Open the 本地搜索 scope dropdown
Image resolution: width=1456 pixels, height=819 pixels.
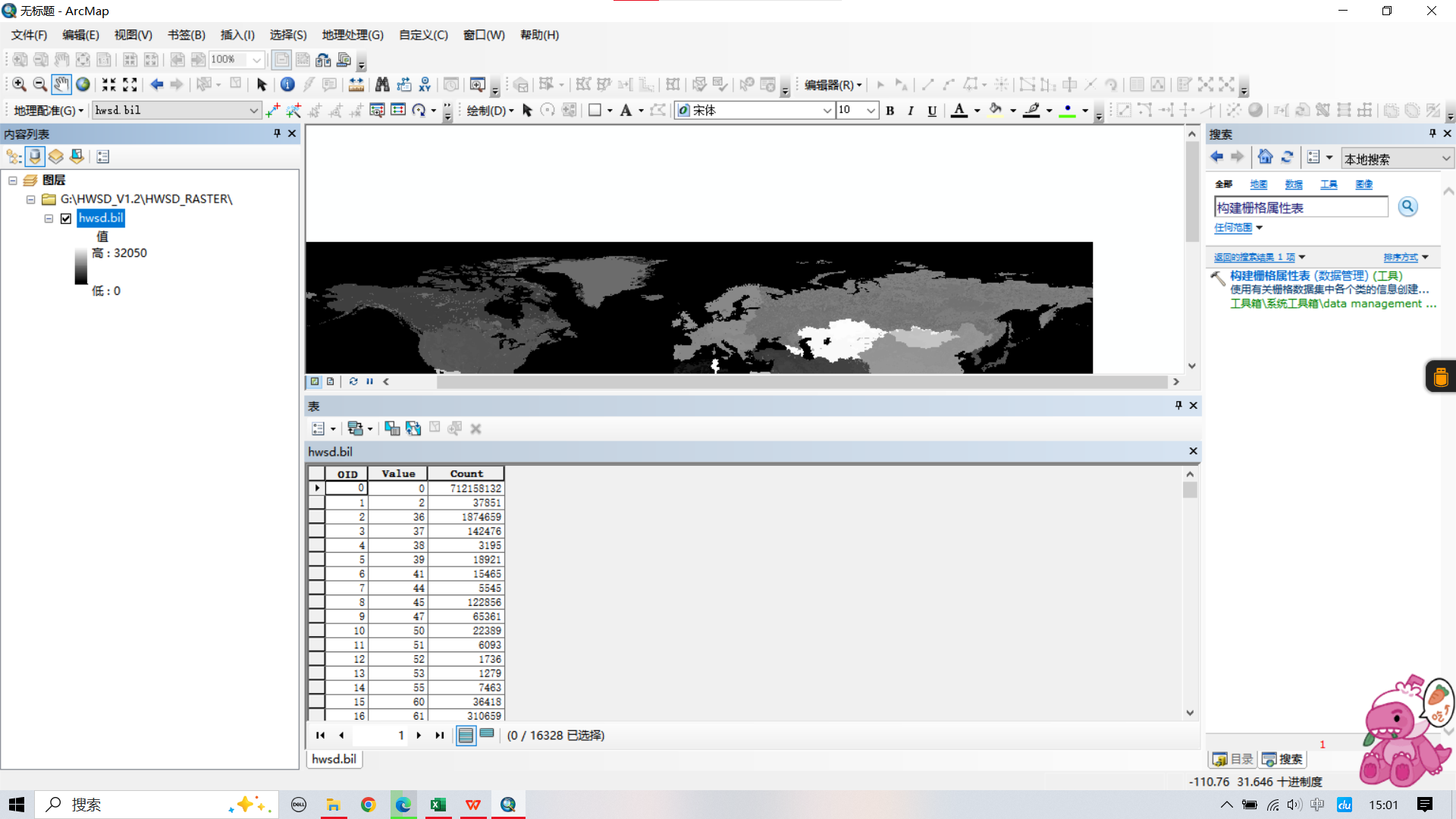pyautogui.click(x=1445, y=159)
